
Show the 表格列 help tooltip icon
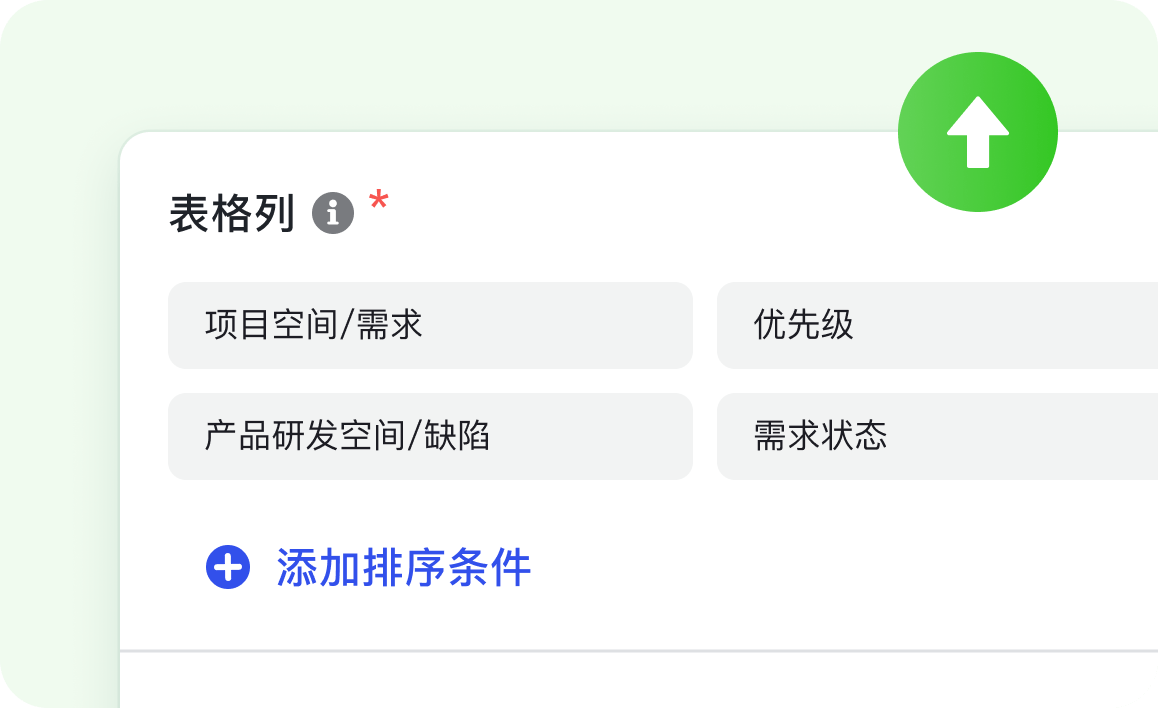click(333, 213)
